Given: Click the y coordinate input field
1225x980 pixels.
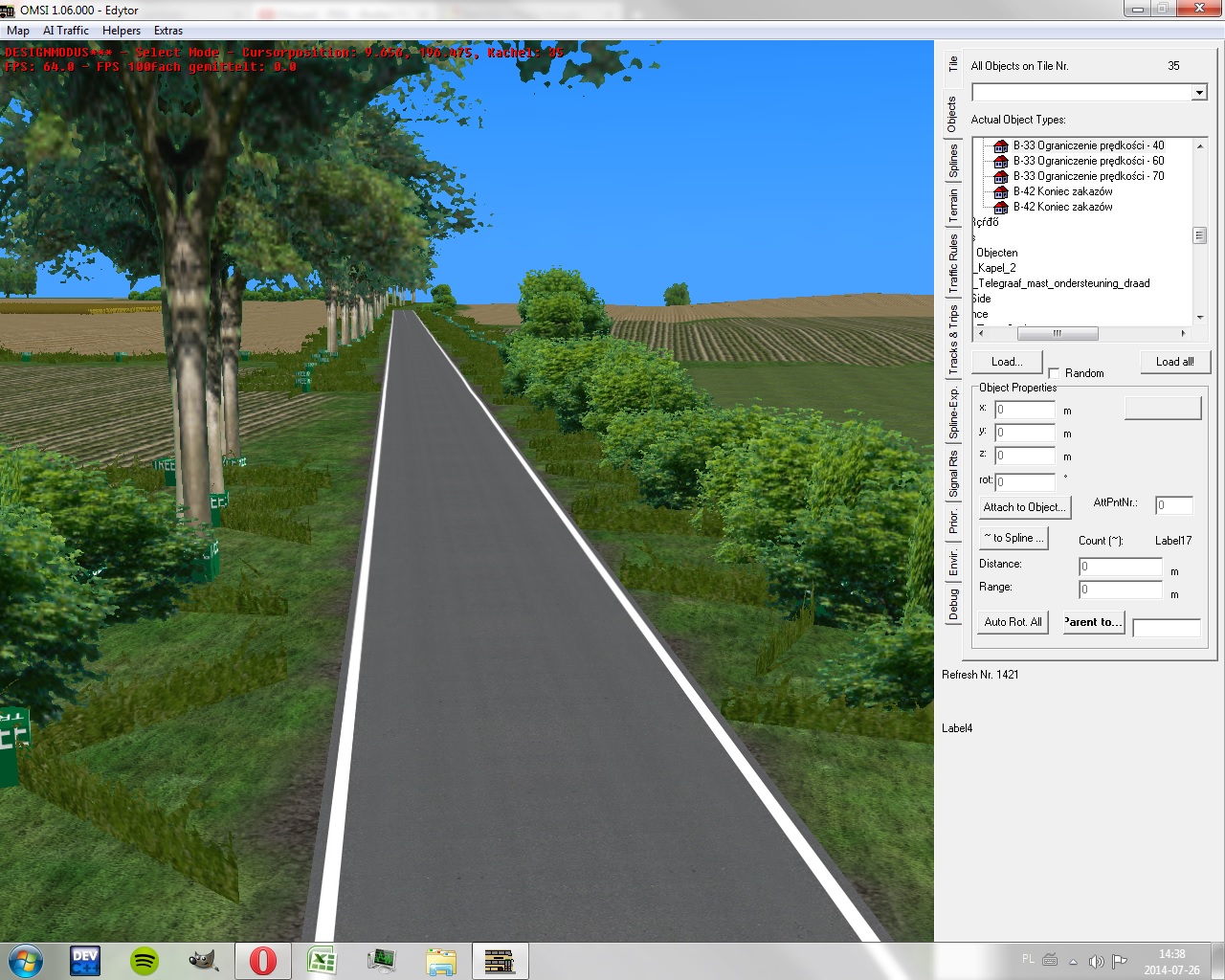Looking at the screenshot, I should [x=1025, y=433].
